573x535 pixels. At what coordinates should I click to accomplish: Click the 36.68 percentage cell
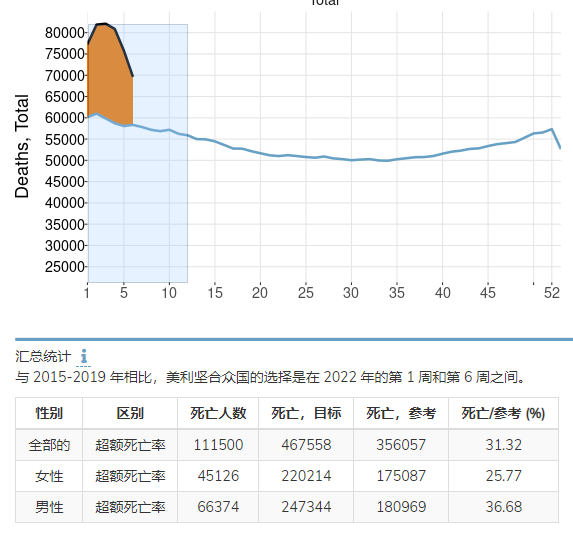click(x=504, y=507)
